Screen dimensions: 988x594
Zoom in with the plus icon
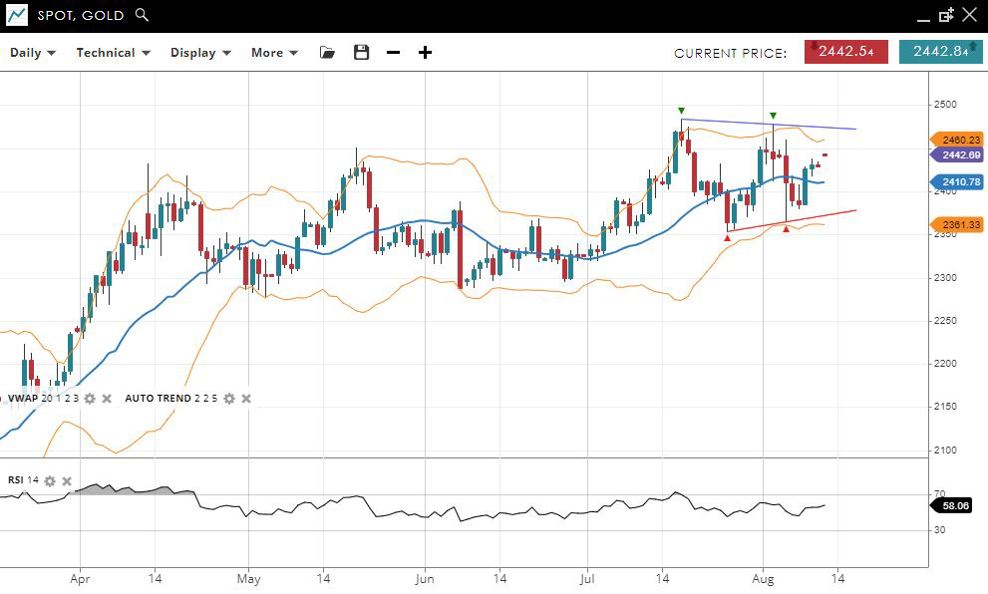[x=425, y=53]
